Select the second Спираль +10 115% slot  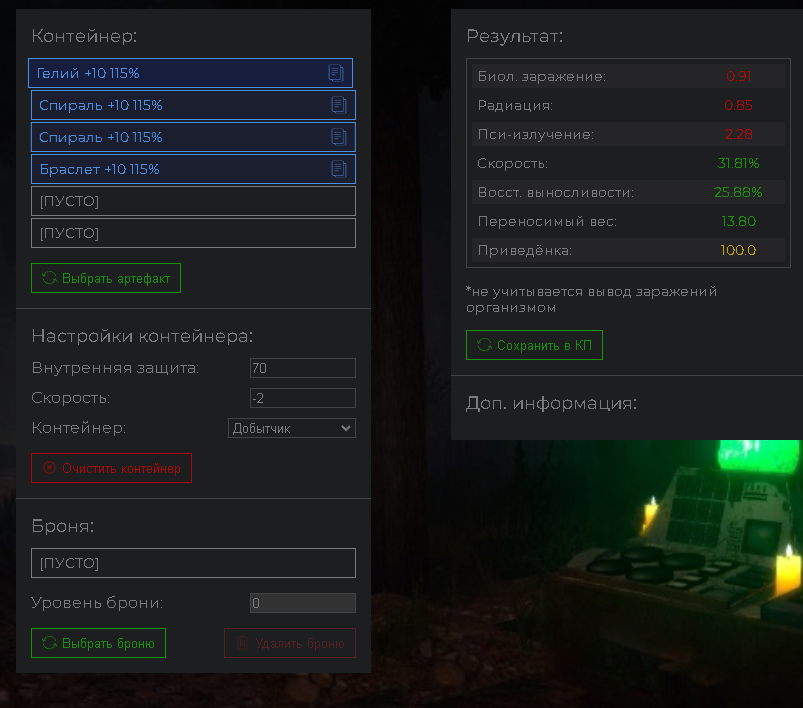(193, 137)
